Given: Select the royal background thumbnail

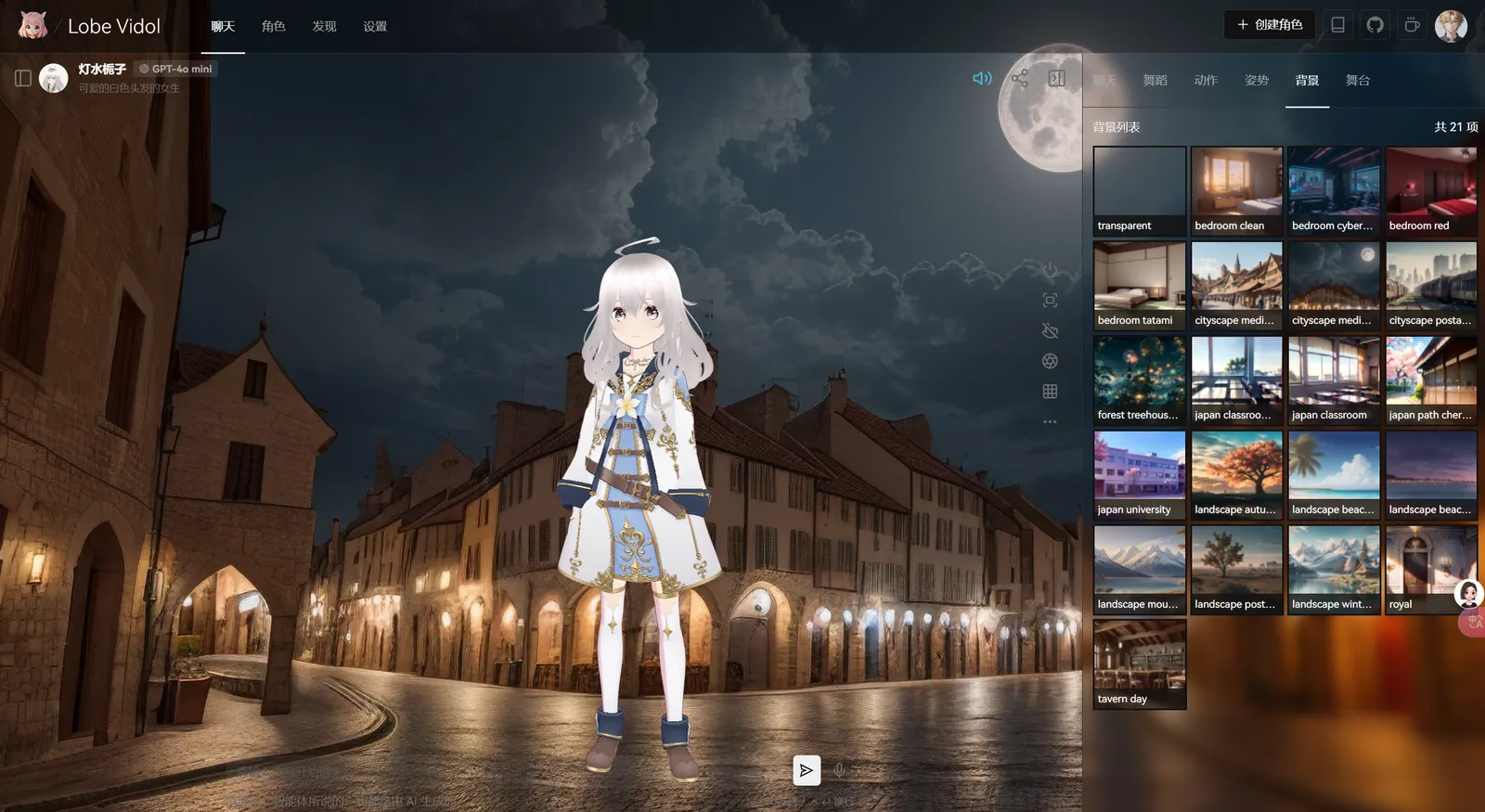Looking at the screenshot, I should point(1431,570).
